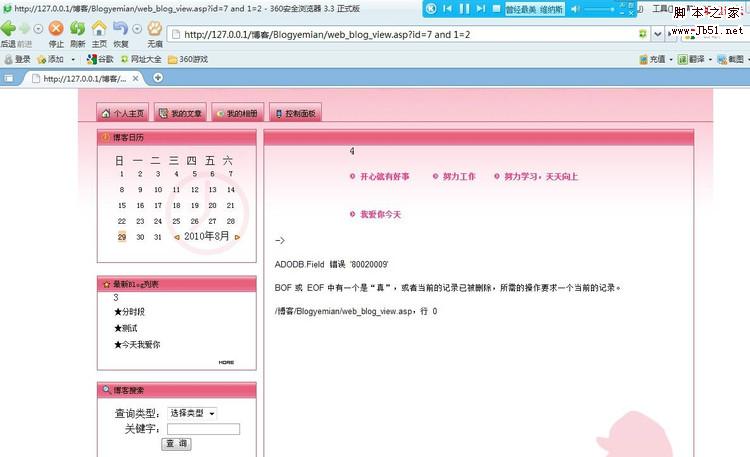Open the 个人主页 nav tab

tap(123, 113)
